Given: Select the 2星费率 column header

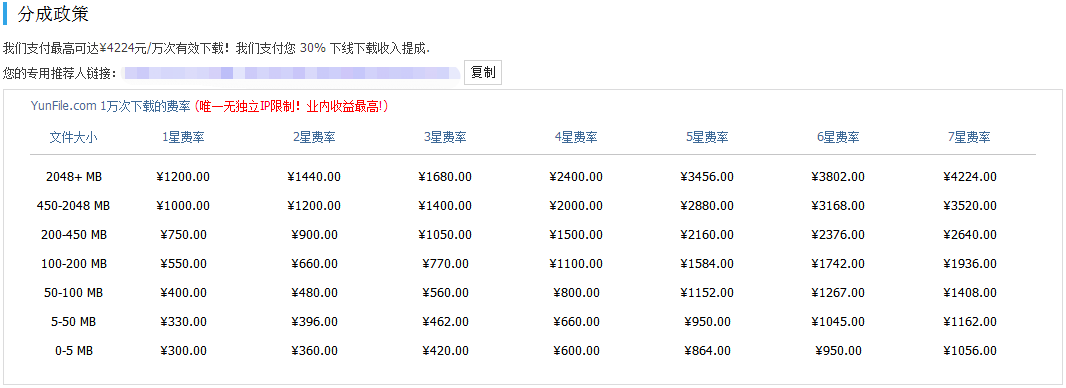Looking at the screenshot, I should tap(314, 137).
